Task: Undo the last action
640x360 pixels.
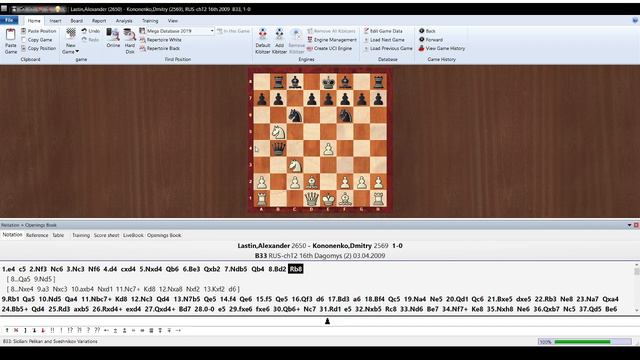Action: tap(90, 31)
